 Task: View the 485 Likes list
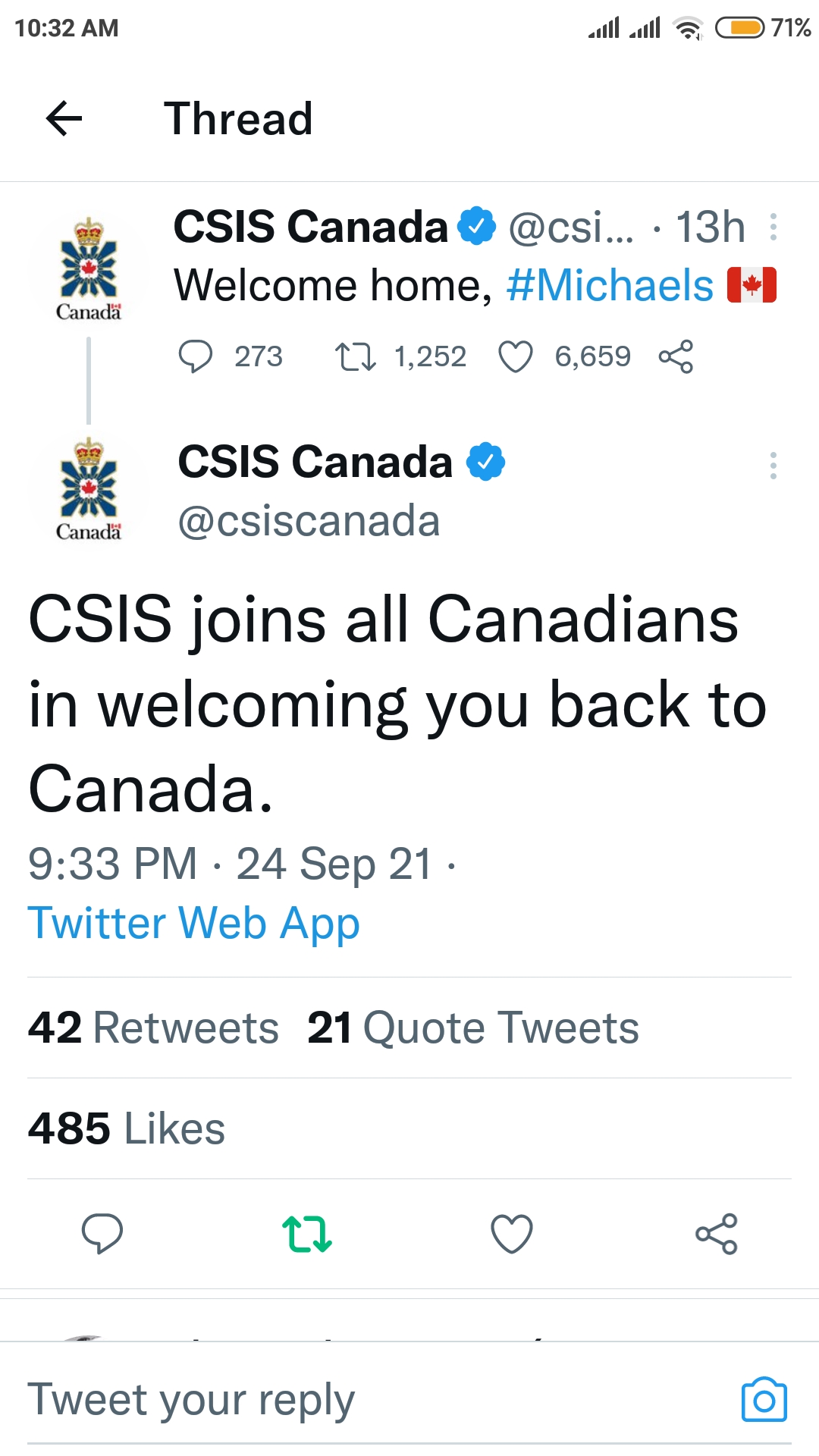(127, 1128)
